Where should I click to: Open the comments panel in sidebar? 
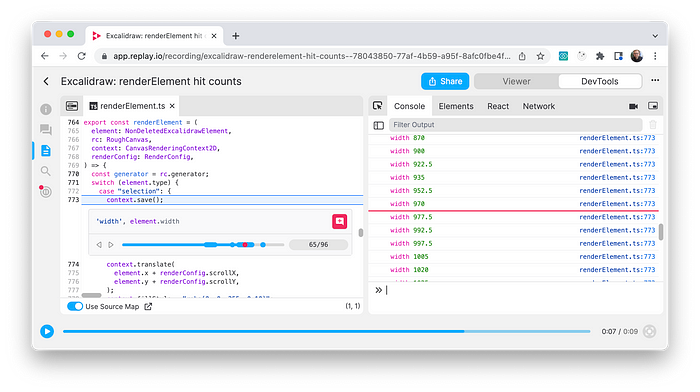[x=46, y=129]
